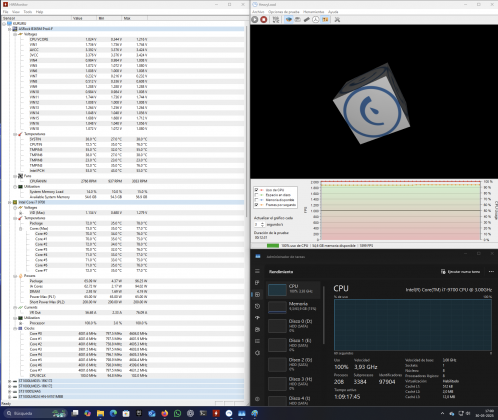The image size is (498, 420).
Task: Open Opciones de prueba menu in HeavyLoad
Action: [284, 12]
